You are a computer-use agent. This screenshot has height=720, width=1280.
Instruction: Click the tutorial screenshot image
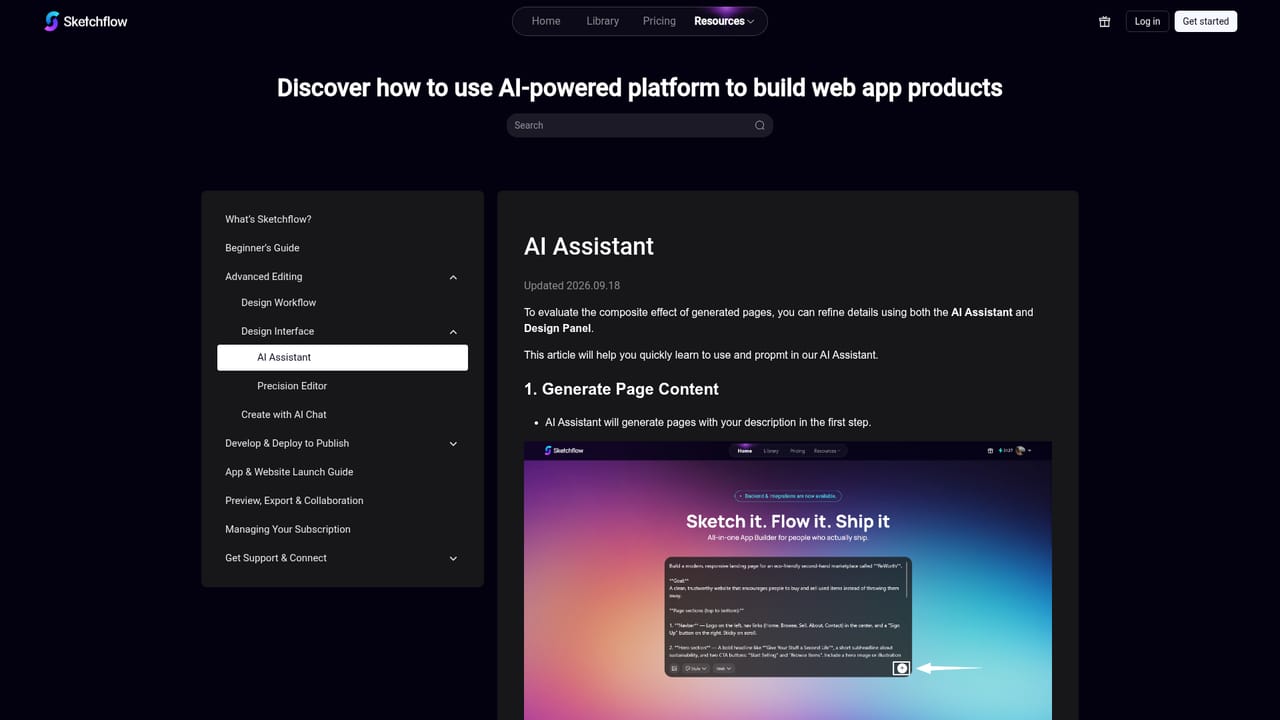(x=788, y=581)
